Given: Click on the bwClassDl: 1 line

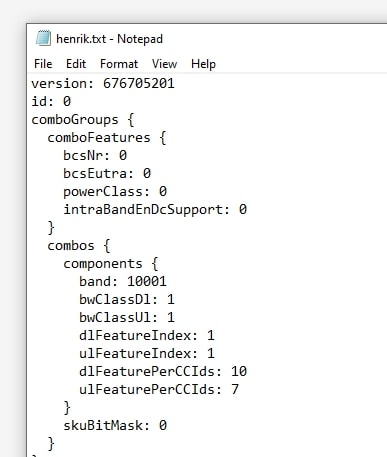Looking at the screenshot, I should coord(127,299).
